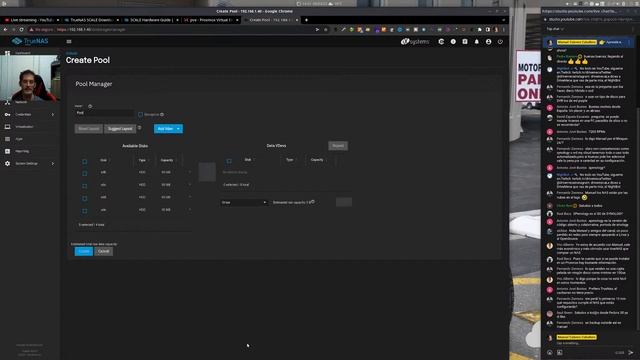This screenshot has width=640, height=360.
Task: Enable the Encryption checkbox
Action: [140, 115]
